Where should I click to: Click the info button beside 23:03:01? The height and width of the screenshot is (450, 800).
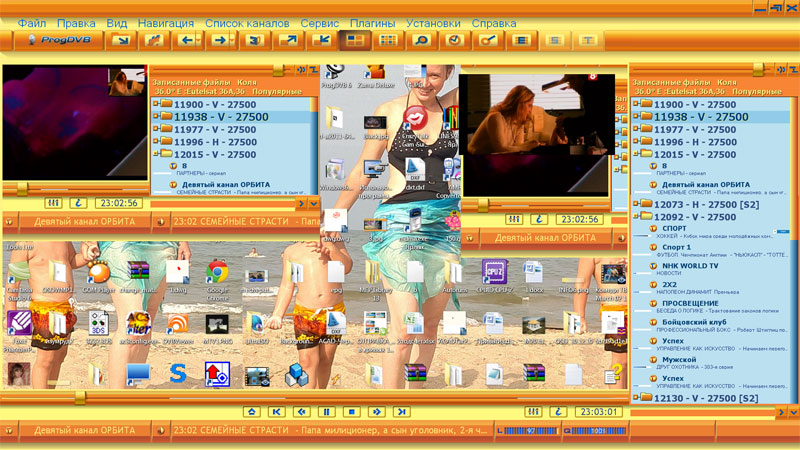click(556, 411)
